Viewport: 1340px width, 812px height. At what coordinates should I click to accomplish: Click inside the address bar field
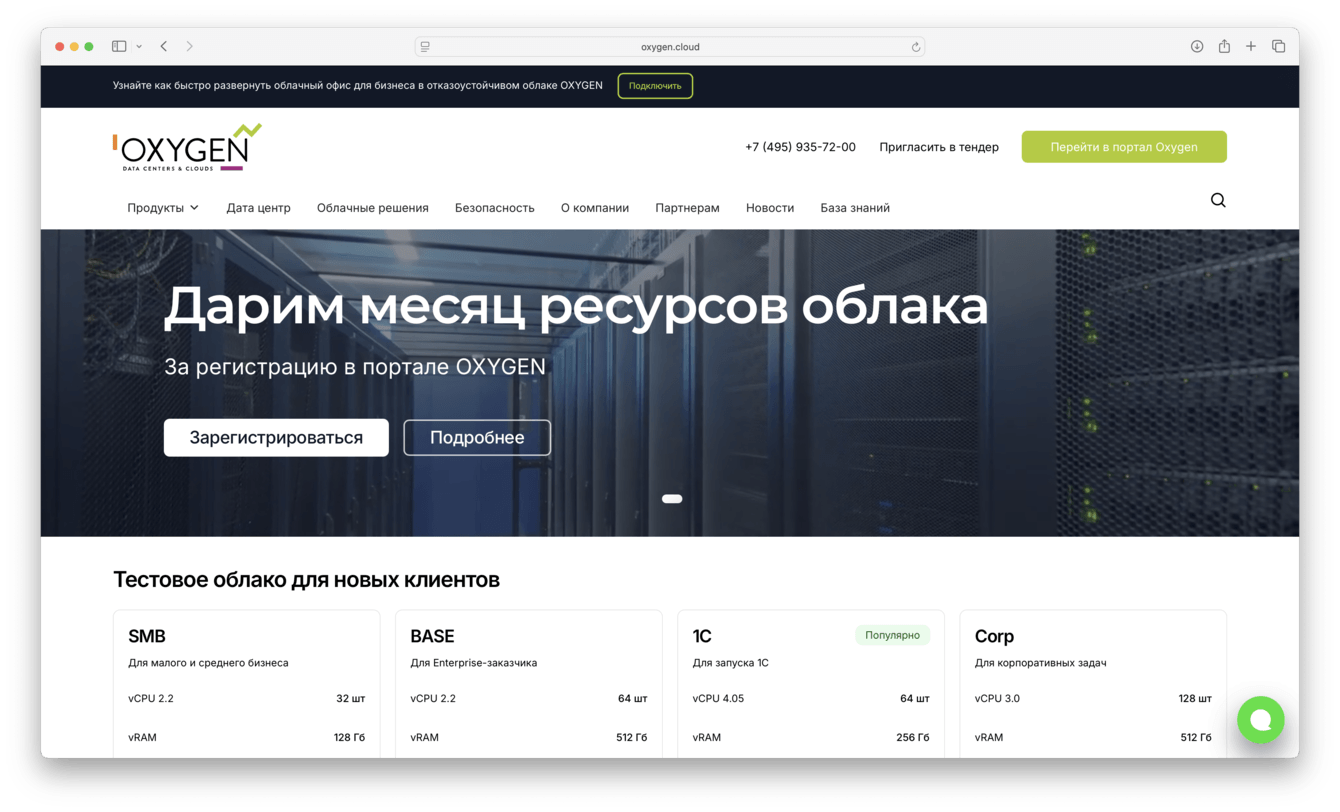(x=669, y=46)
